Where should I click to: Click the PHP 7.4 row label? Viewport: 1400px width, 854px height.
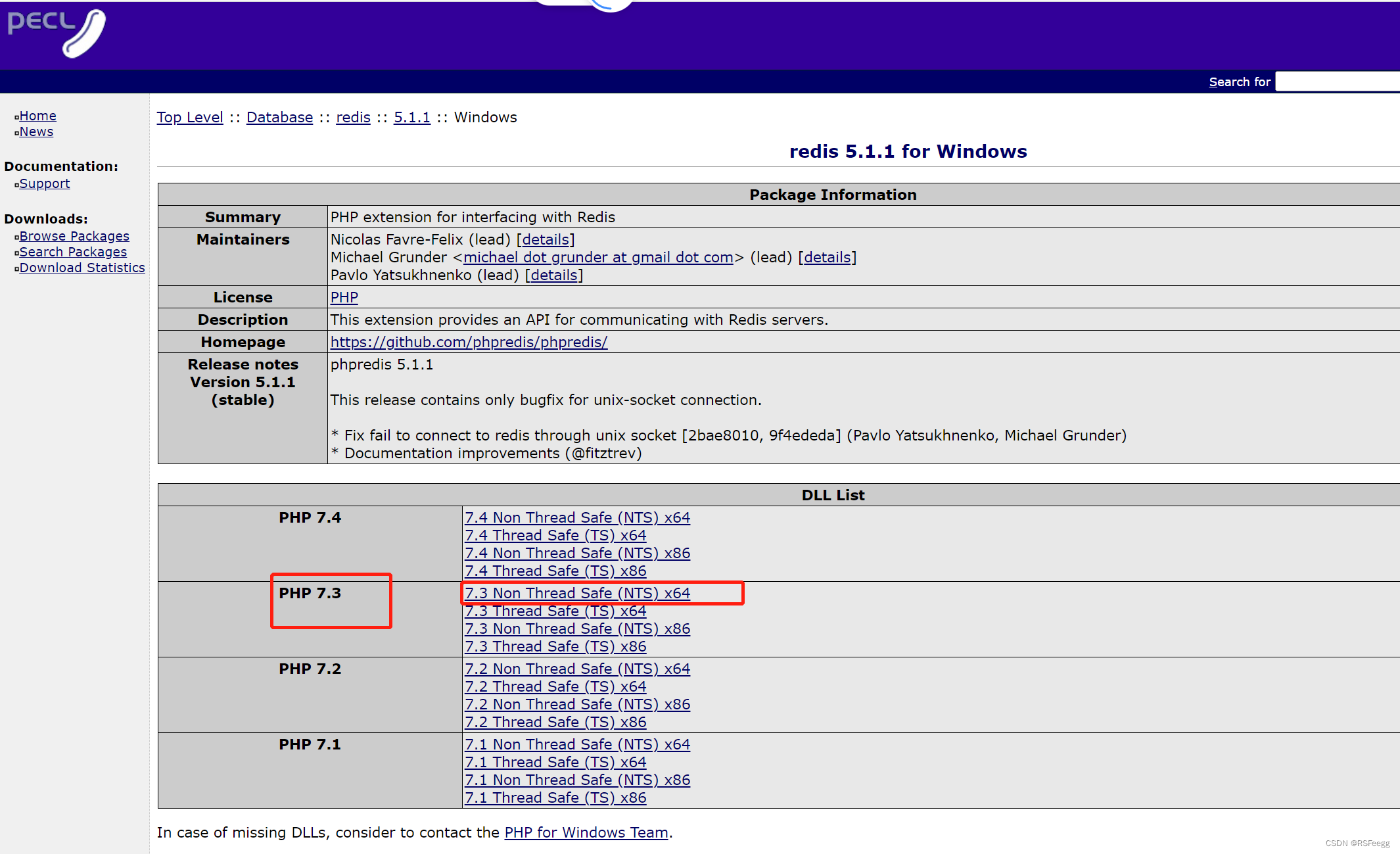(x=310, y=517)
